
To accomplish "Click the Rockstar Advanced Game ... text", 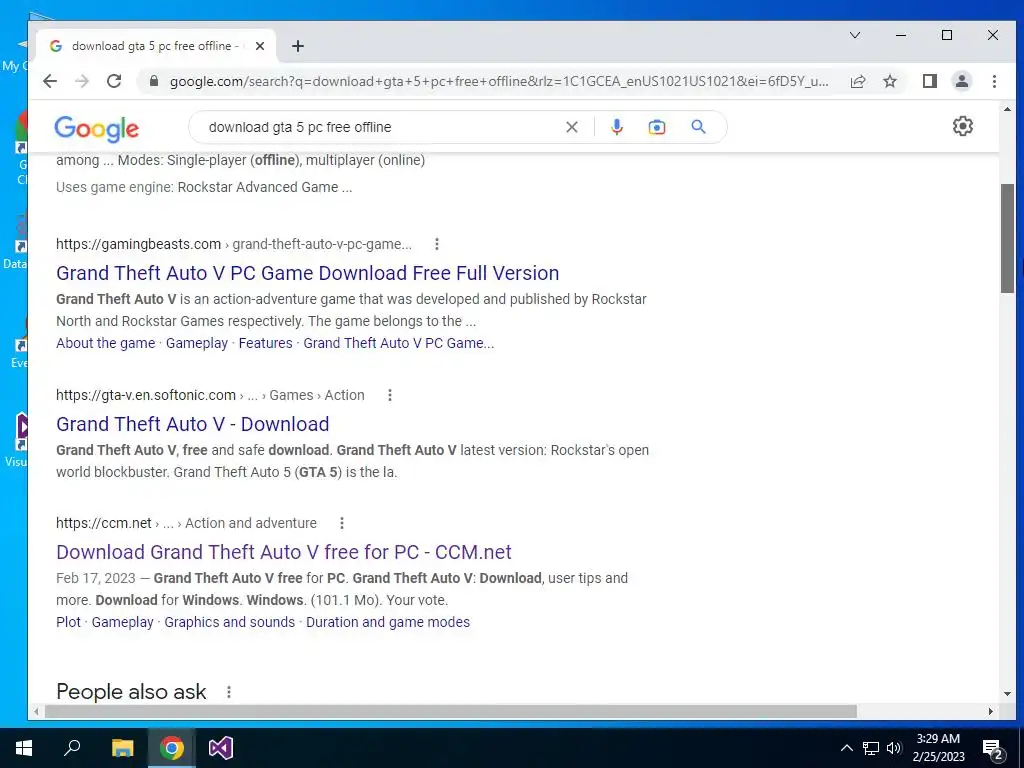I will pyautogui.click(x=264, y=187).
